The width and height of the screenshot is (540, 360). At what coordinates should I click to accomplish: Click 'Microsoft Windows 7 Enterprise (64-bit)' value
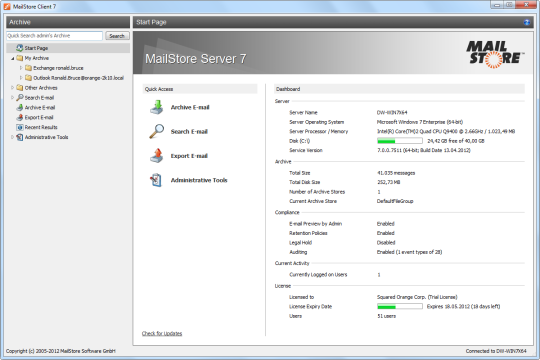420,122
